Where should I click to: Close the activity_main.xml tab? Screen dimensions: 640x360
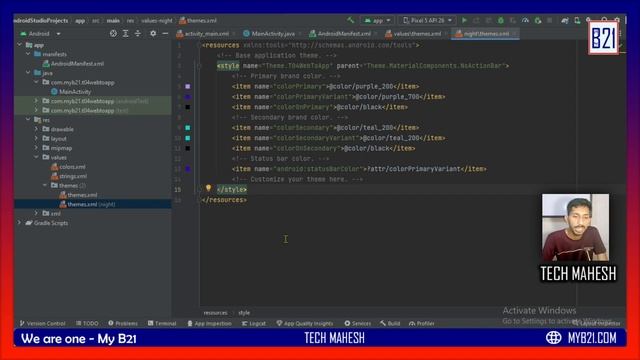click(234, 34)
